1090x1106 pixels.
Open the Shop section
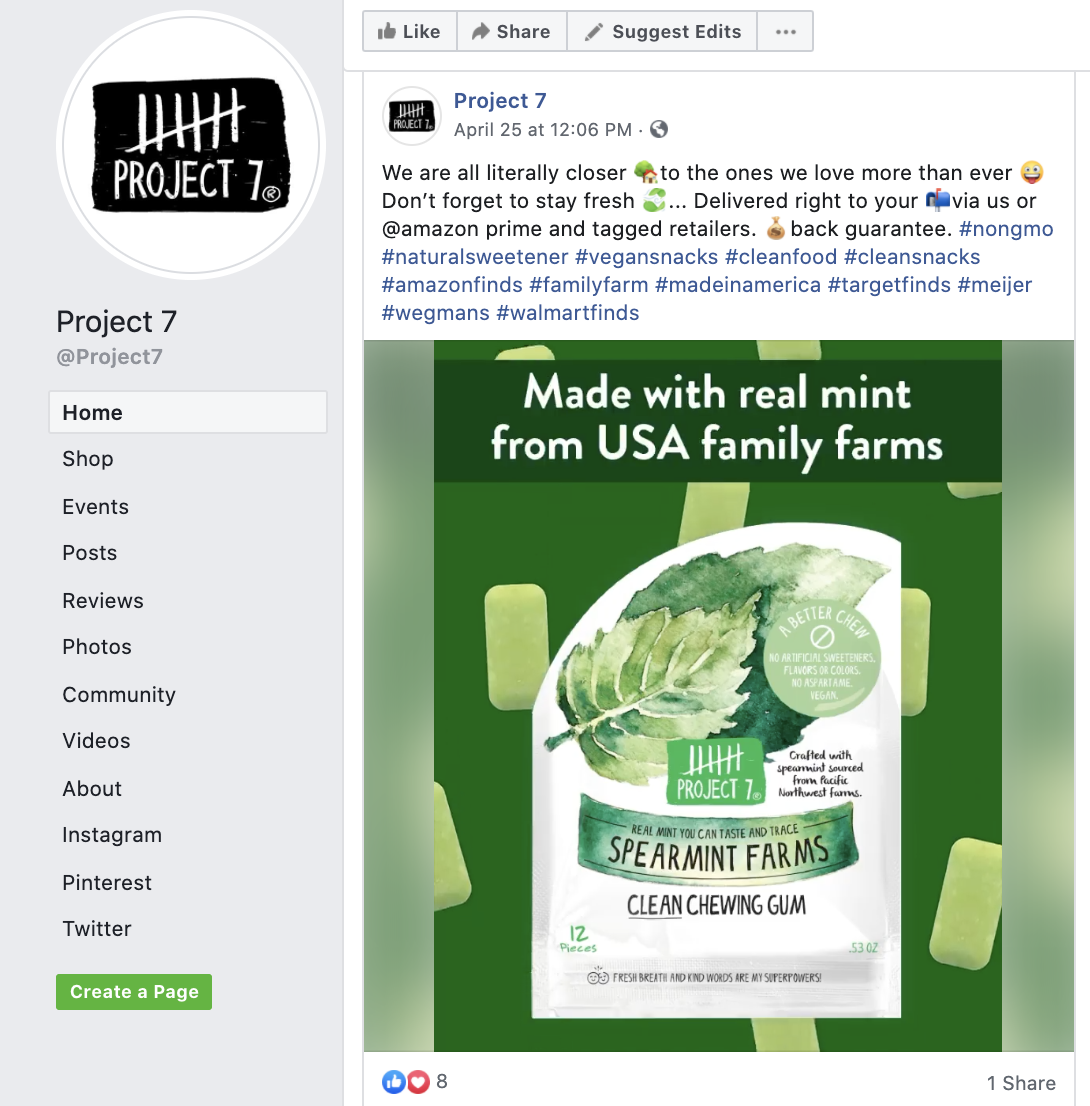87,458
